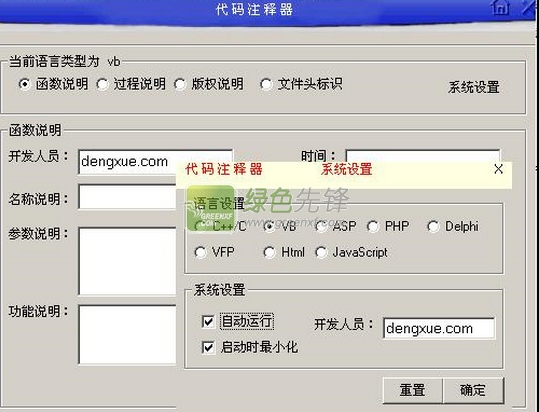Click the home icon in title bar
The width and height of the screenshot is (539, 412).
click(500, 7)
